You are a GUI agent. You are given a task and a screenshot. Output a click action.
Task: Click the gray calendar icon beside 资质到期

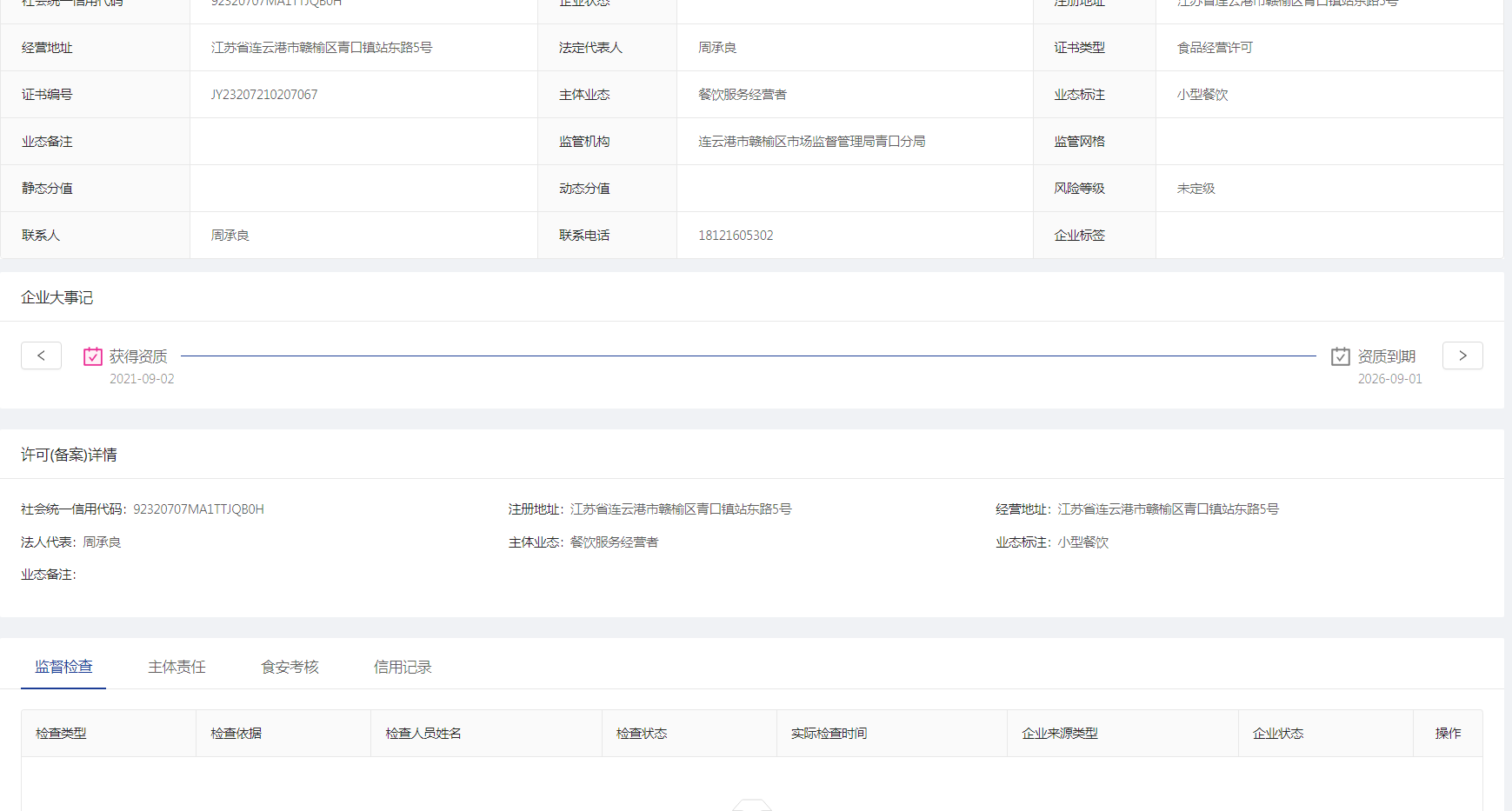[x=1340, y=356]
